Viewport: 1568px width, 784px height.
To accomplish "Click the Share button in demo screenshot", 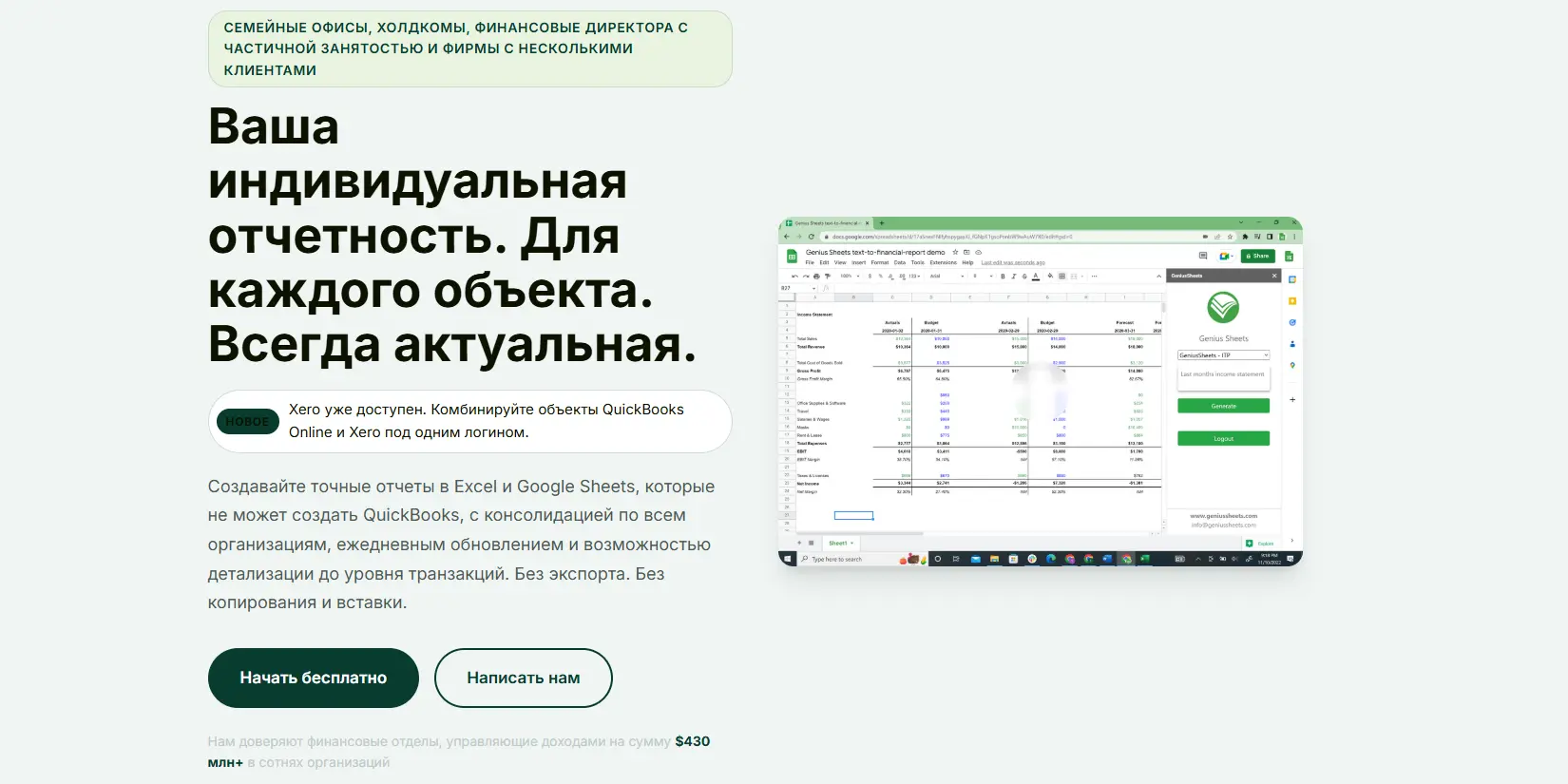I will pos(1257,256).
